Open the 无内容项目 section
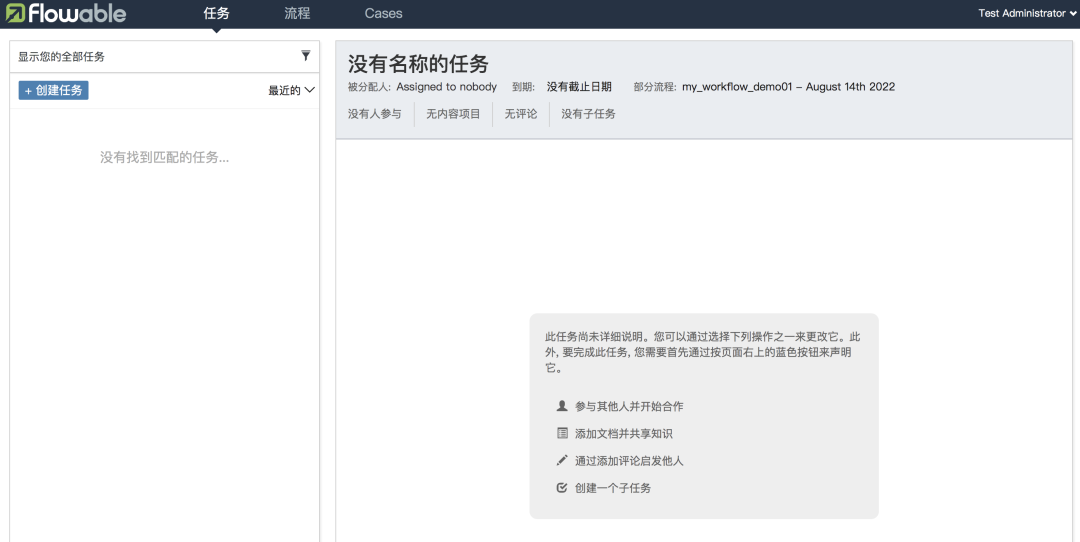 point(453,114)
